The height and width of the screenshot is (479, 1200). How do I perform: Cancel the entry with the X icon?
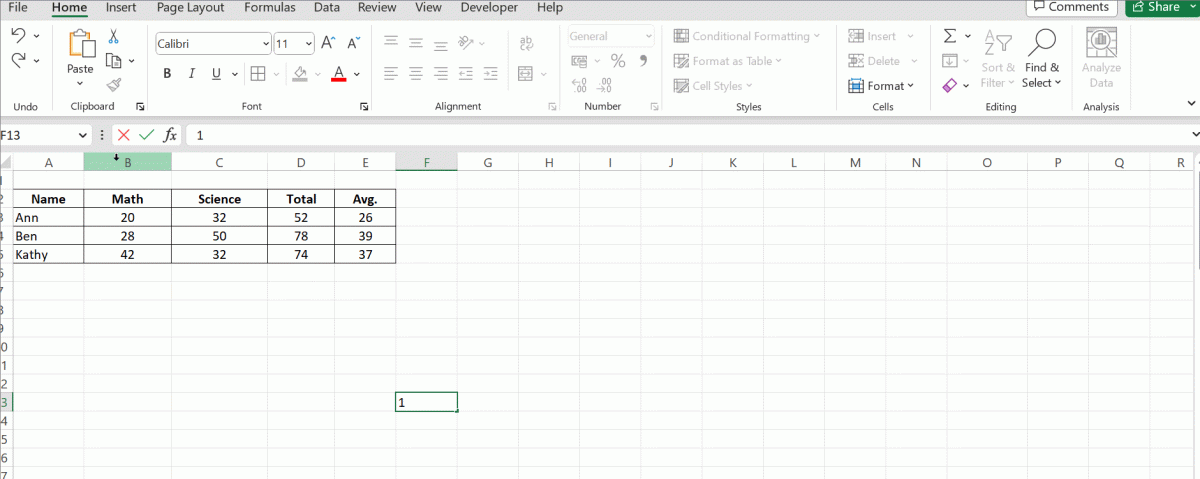pyautogui.click(x=124, y=135)
